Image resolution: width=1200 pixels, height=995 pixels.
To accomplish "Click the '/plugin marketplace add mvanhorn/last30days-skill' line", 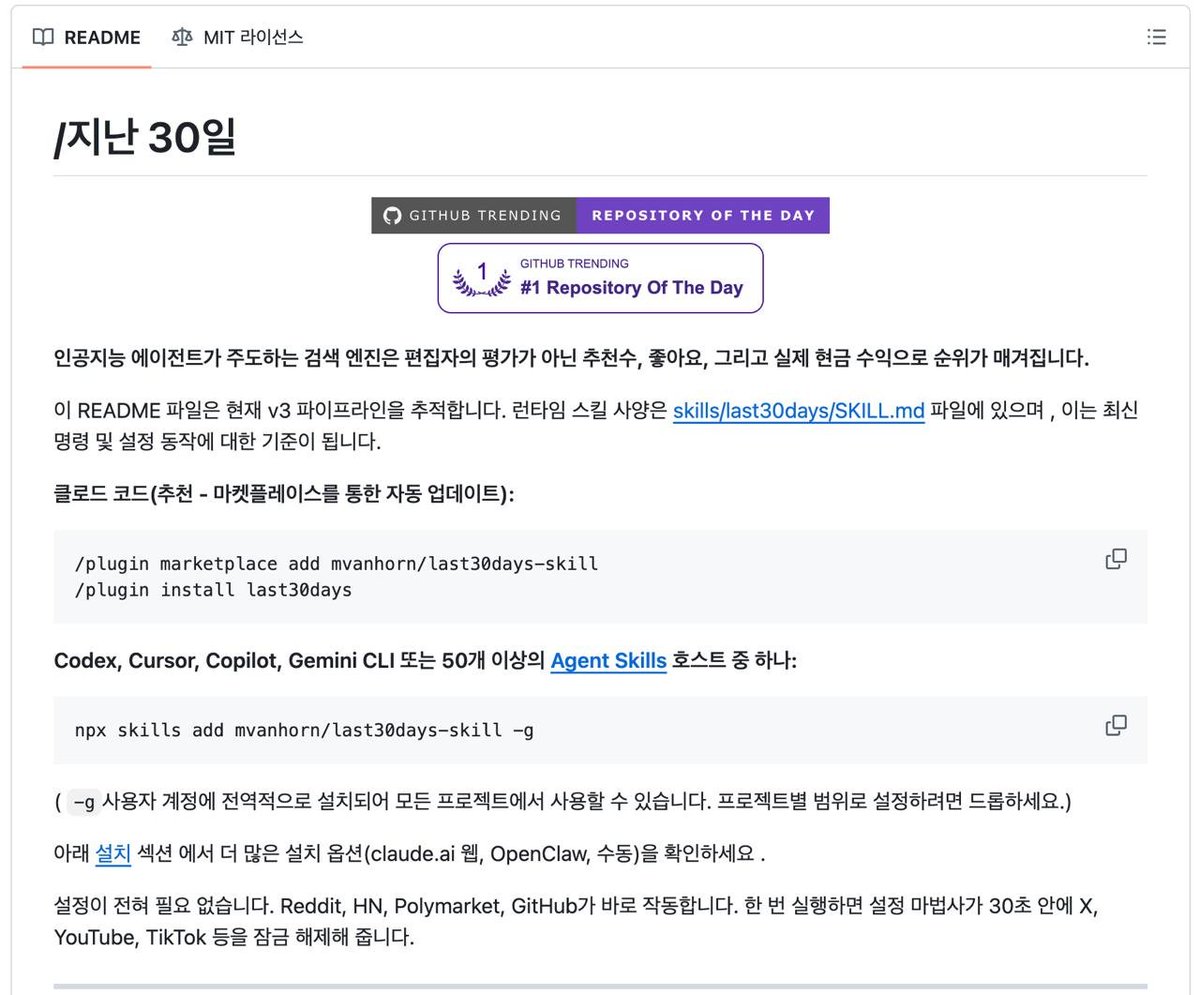I will 336,563.
